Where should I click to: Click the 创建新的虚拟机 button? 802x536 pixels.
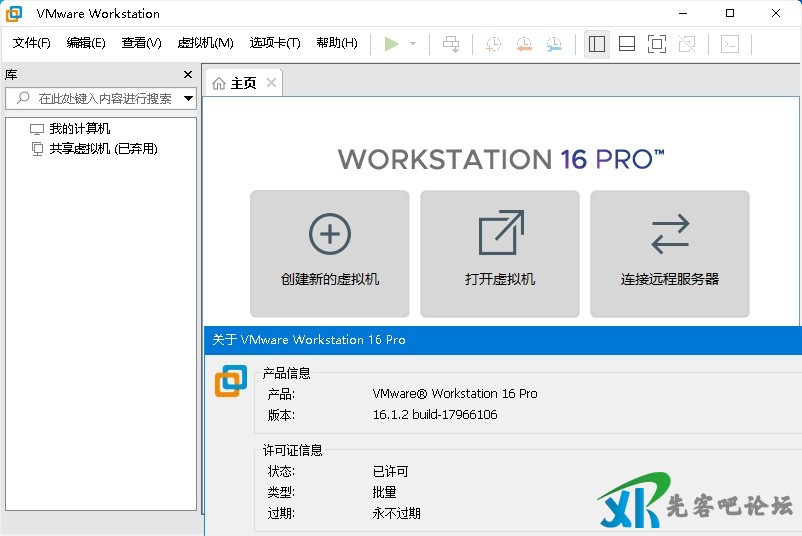[330, 253]
